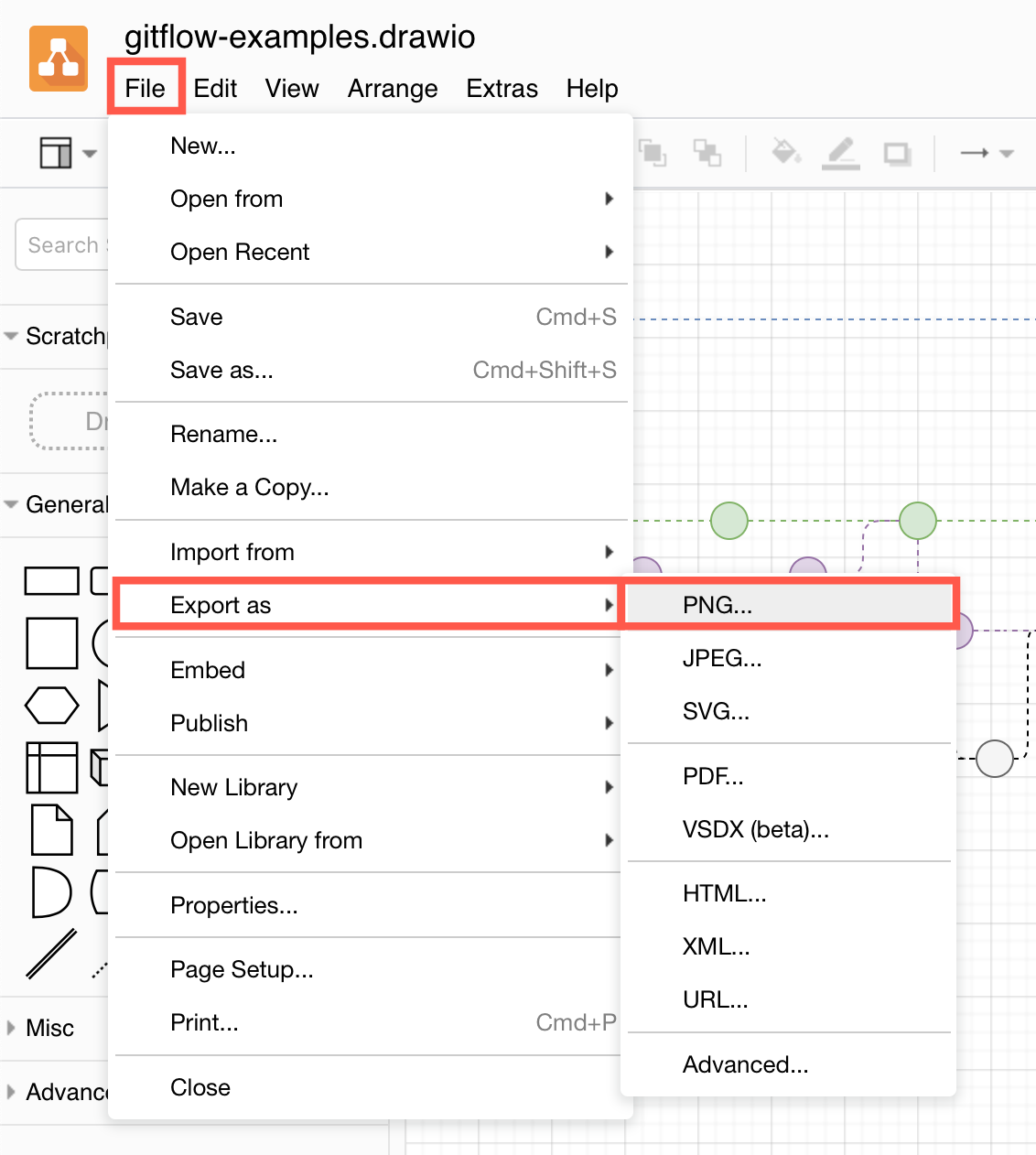Click Page Setup... in the File menu
Viewport: 1036px width, 1155px height.
click(242, 969)
